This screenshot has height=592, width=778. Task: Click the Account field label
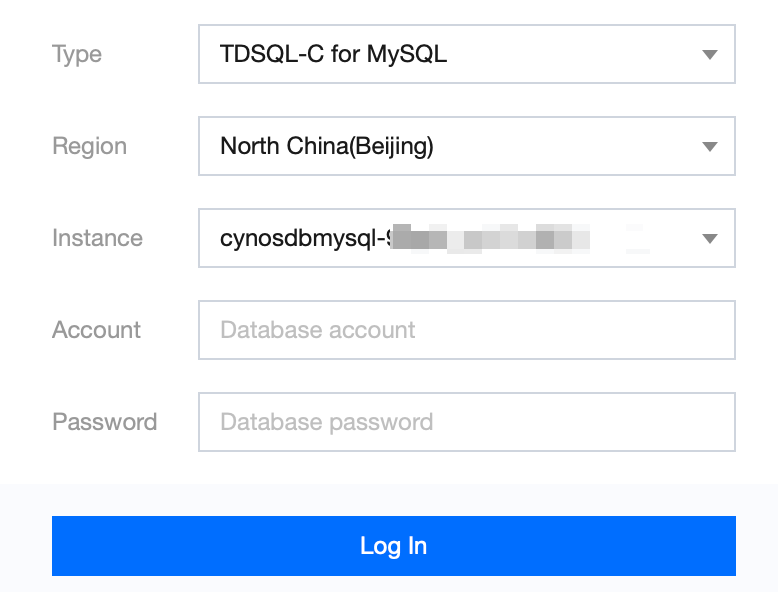96,330
